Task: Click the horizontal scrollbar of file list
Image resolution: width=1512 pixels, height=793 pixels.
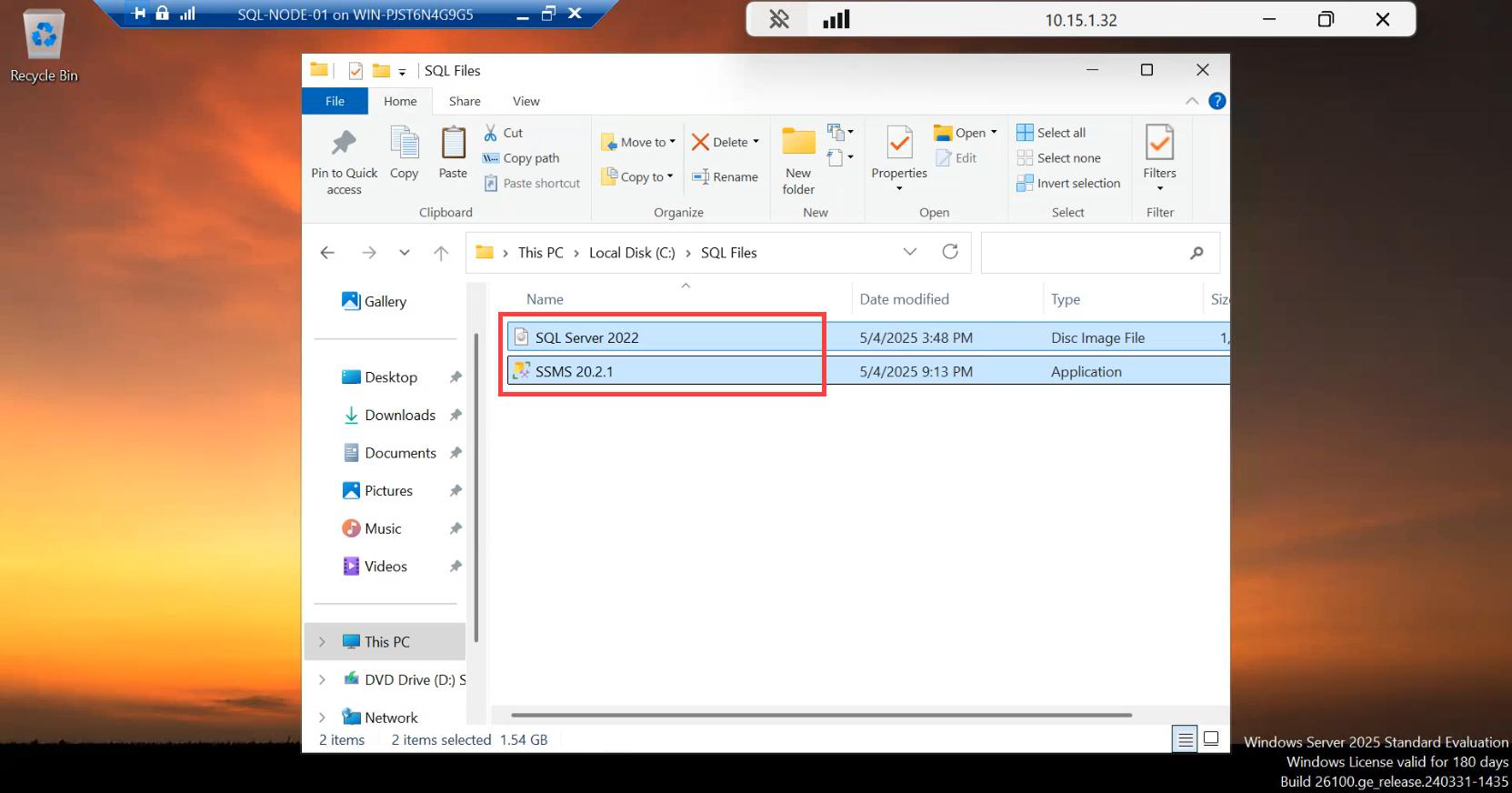Action: click(821, 715)
